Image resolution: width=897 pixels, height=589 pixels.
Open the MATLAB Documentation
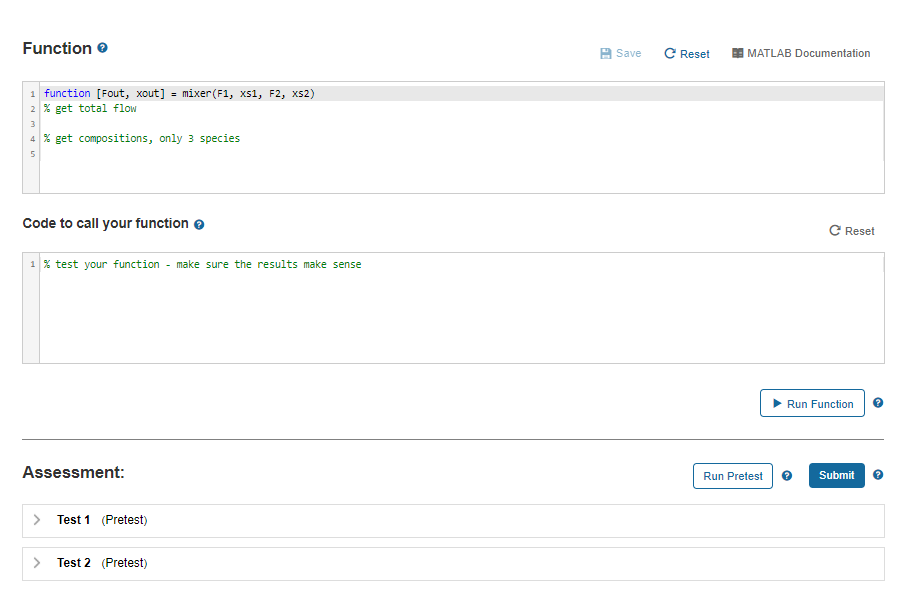[800, 53]
